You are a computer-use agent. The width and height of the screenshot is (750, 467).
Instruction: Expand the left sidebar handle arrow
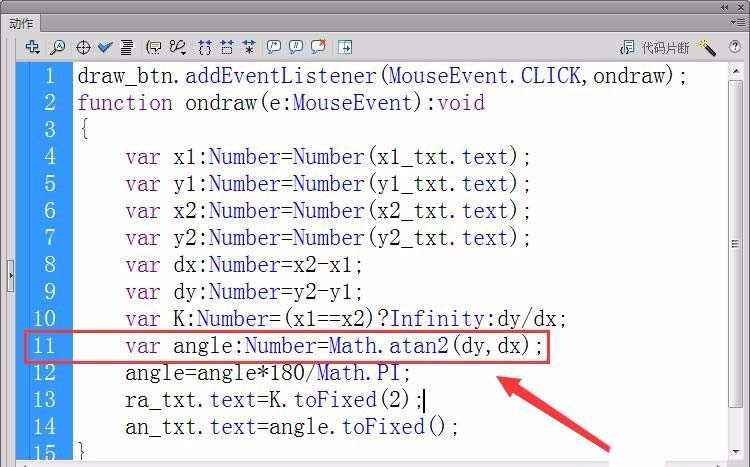[11, 276]
